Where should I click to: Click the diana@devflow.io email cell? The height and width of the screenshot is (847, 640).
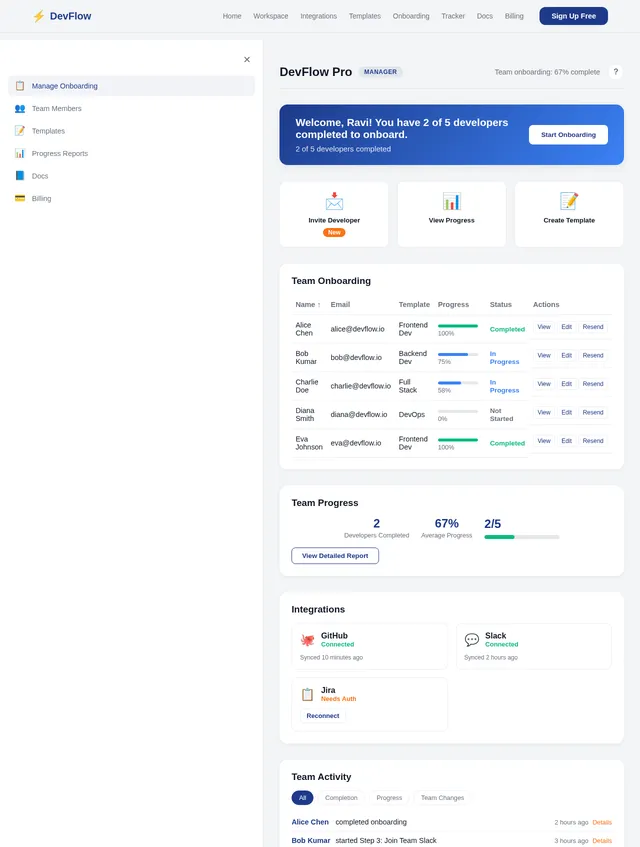pyautogui.click(x=359, y=414)
